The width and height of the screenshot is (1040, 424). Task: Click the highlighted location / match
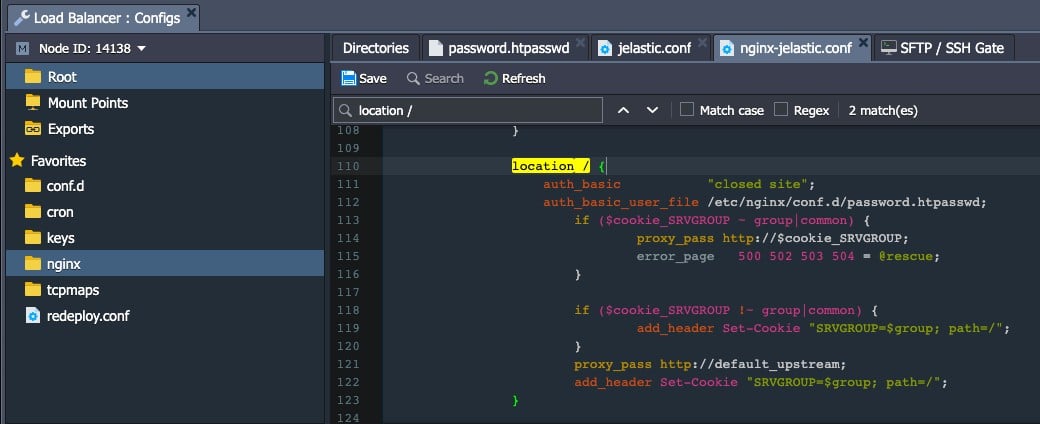[551, 166]
